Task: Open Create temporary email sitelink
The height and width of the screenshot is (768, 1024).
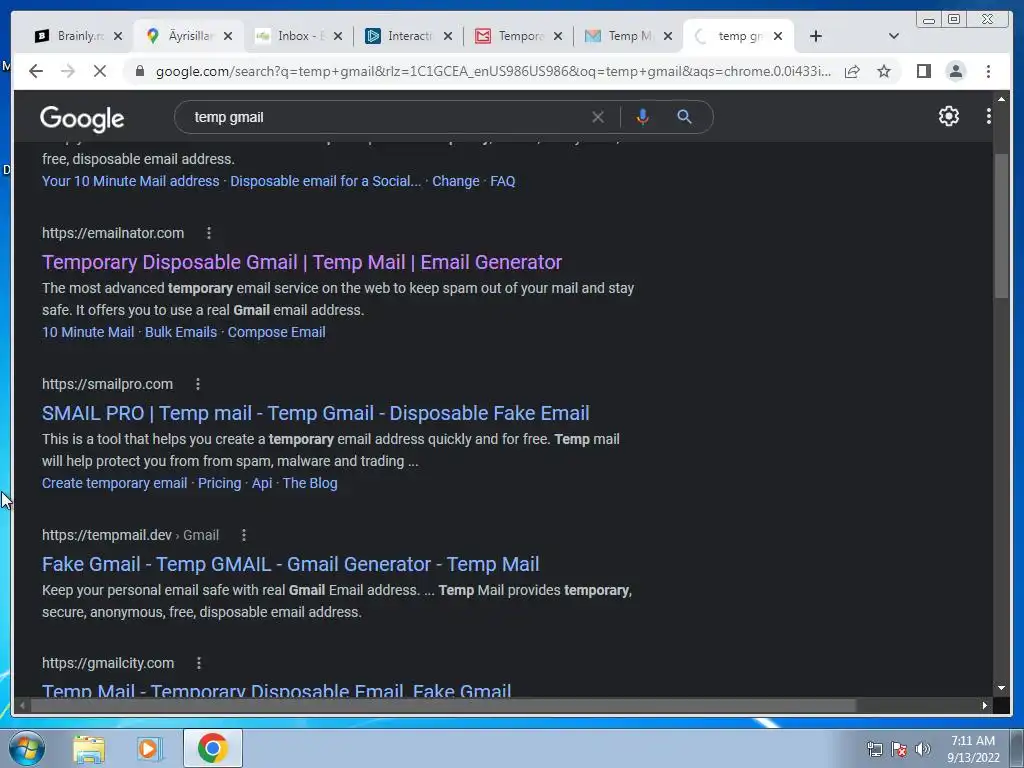Action: coord(114,483)
